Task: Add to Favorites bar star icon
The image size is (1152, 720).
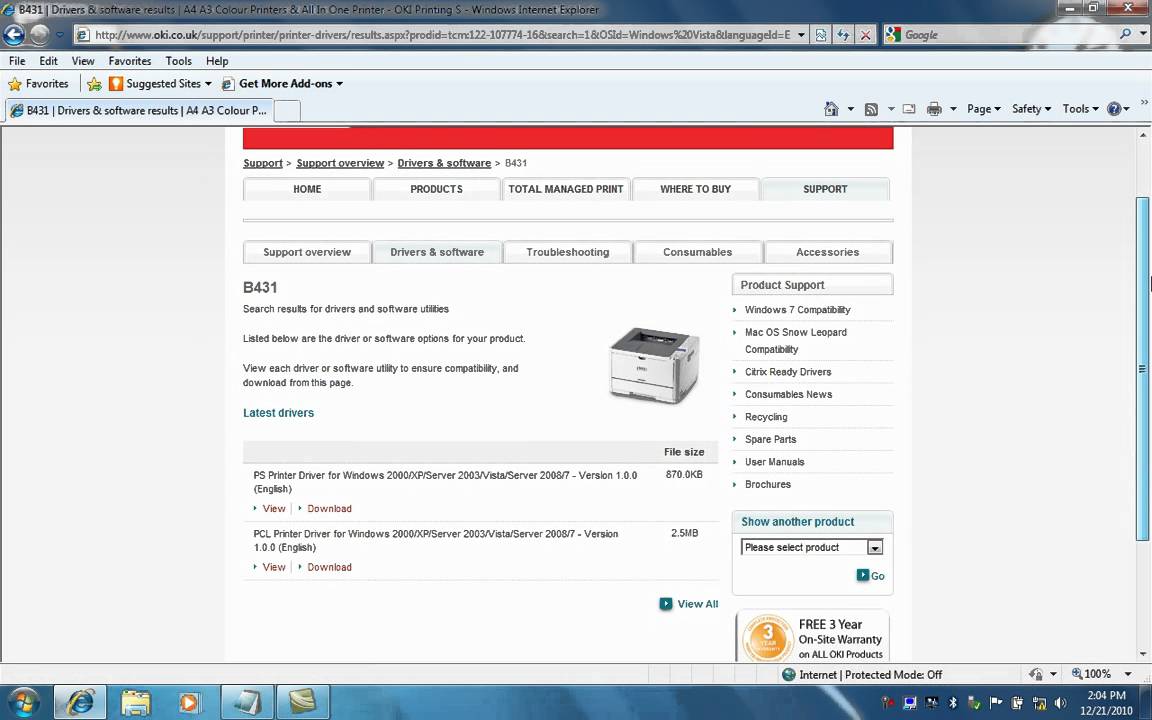Action: tap(94, 84)
